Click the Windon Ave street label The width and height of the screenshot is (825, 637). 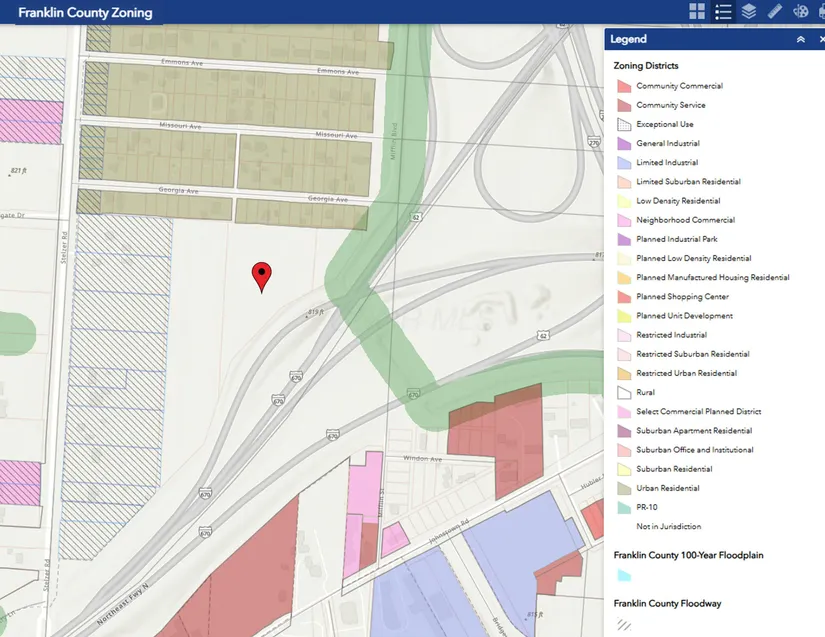click(x=421, y=459)
